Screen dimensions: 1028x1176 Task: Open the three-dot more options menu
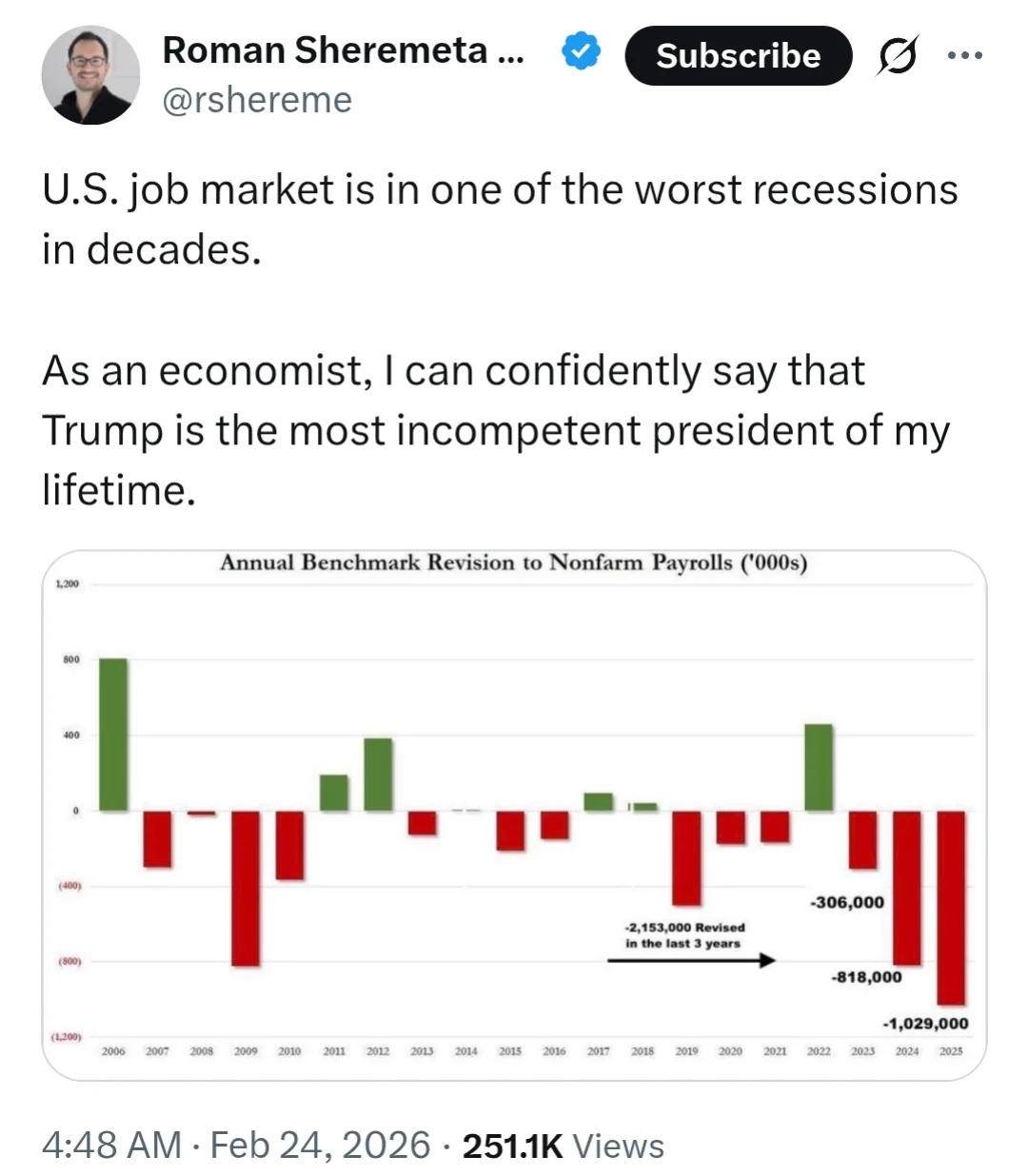tap(964, 55)
